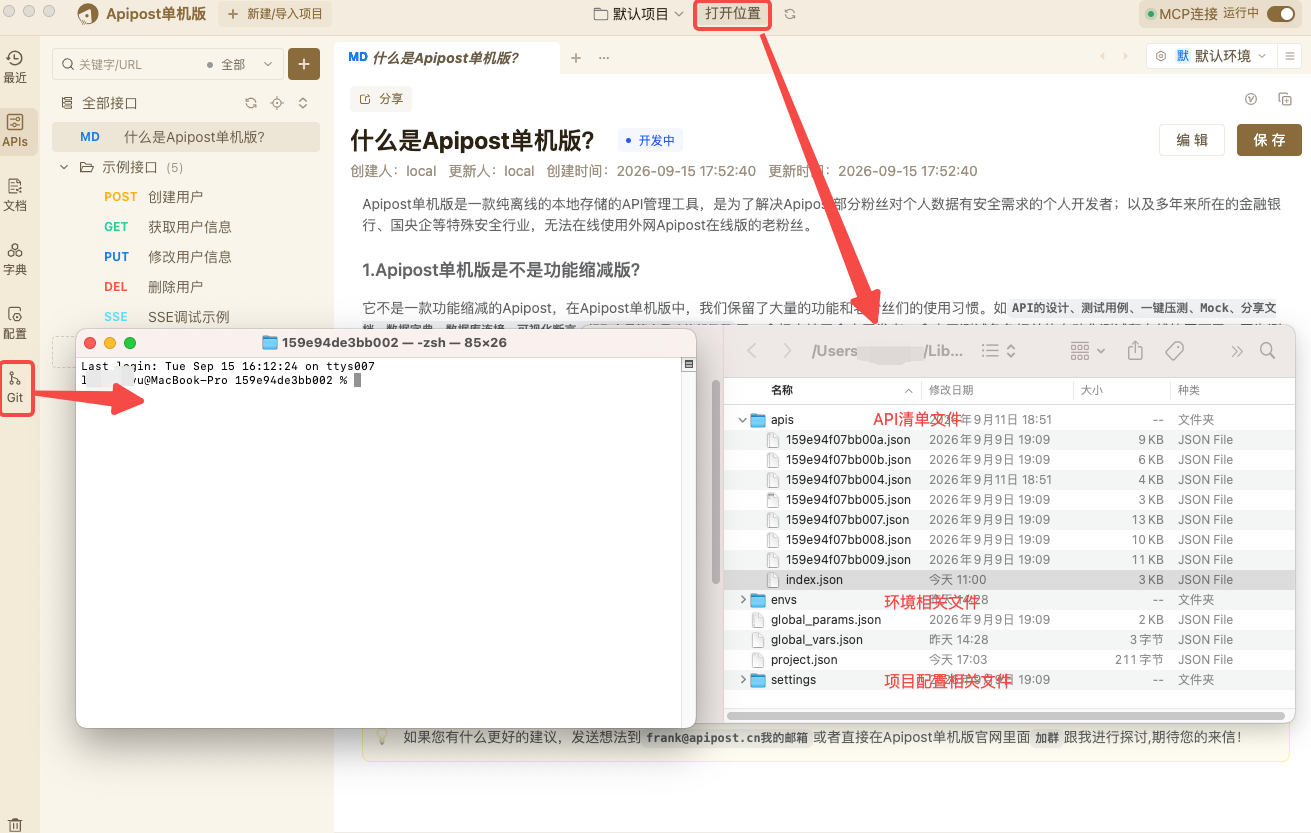This screenshot has width=1311, height=833.
Task: Toggle the MCP运行中 switch
Action: point(1280,14)
